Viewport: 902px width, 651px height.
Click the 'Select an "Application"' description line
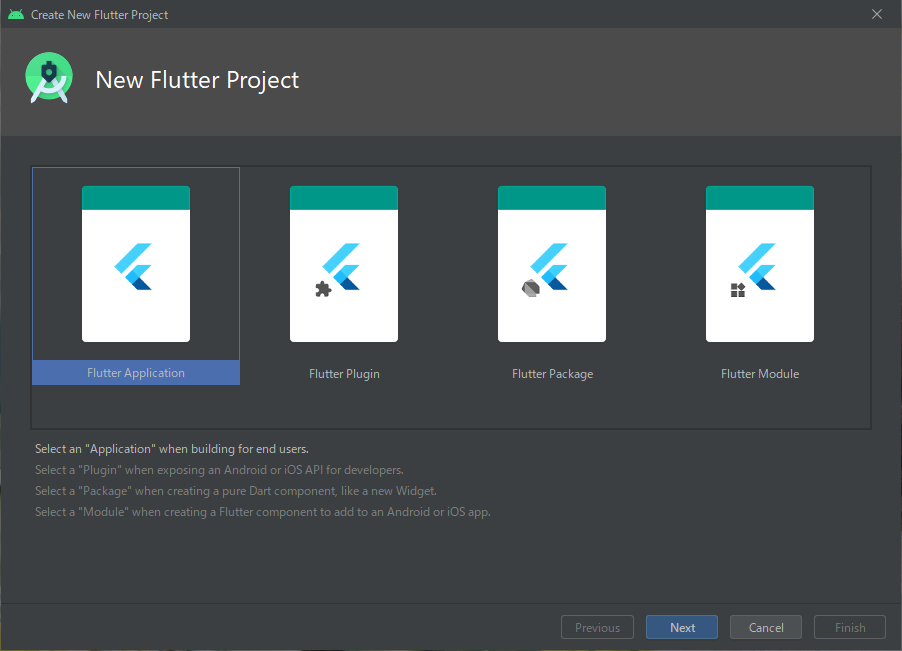click(172, 449)
